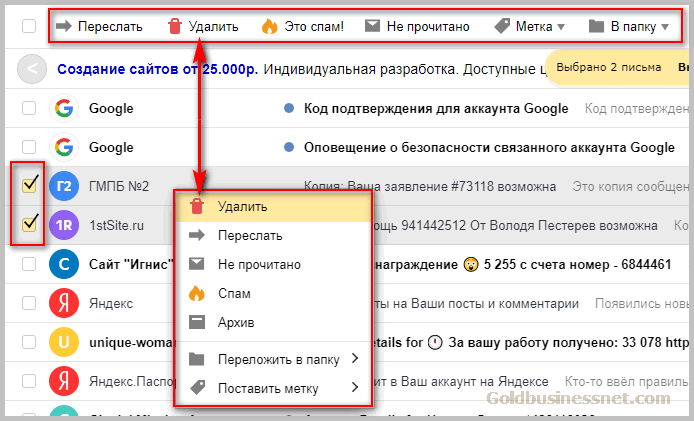The image size is (694, 421).
Task: Open the Метка dropdown arrow
Action: (x=561, y=27)
